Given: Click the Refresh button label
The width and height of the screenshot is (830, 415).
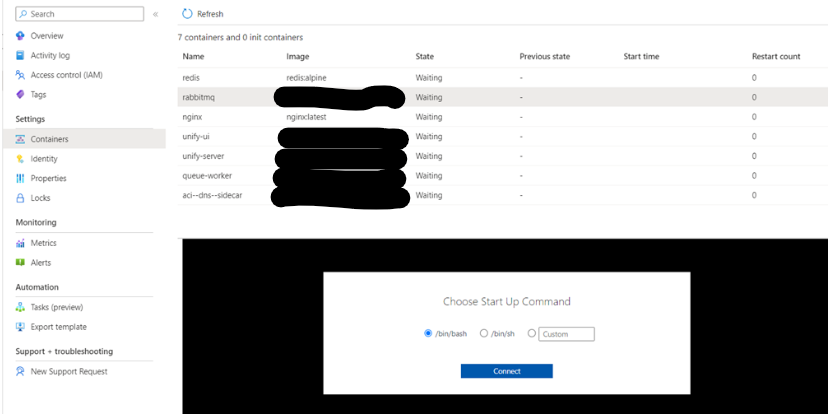Looking at the screenshot, I should click(210, 14).
